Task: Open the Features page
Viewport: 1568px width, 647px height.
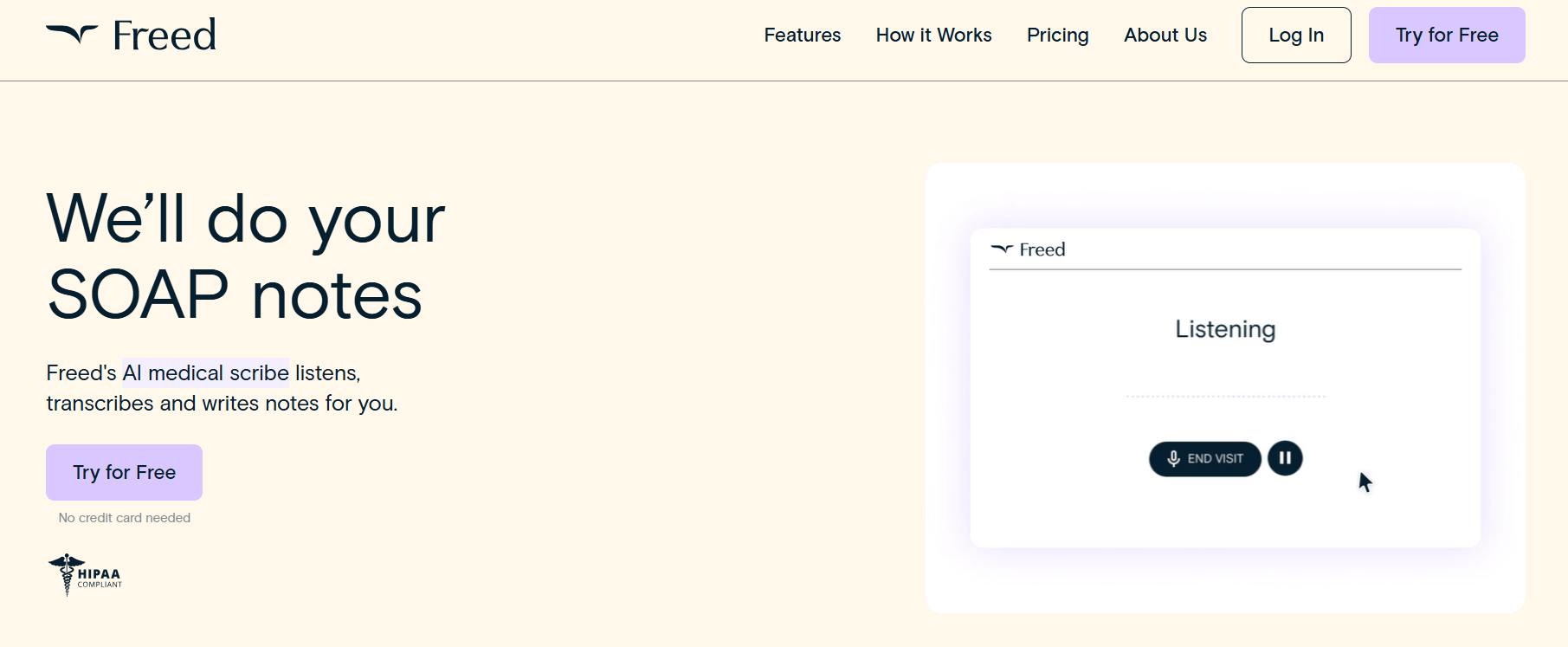Action: click(x=802, y=36)
